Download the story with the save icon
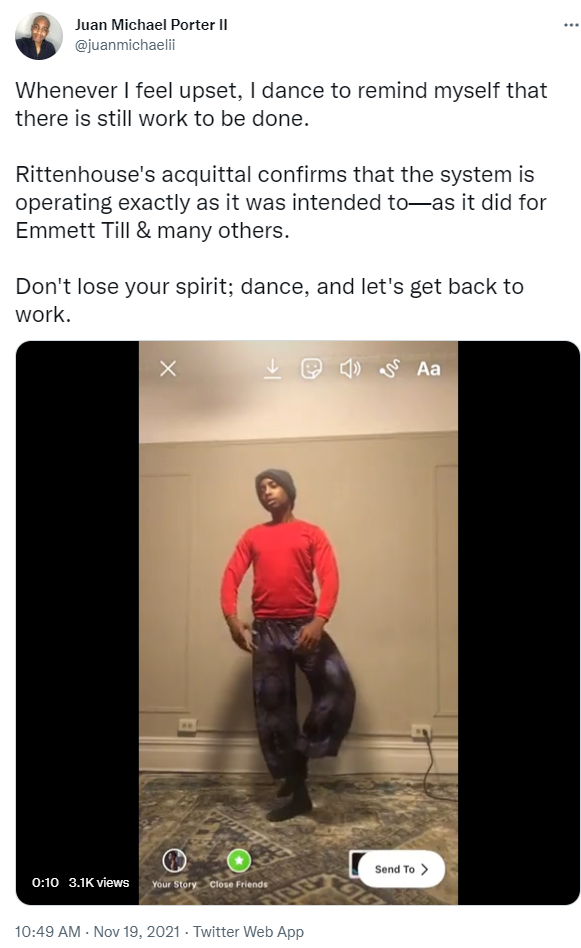This screenshot has height=948, width=581. coord(273,368)
